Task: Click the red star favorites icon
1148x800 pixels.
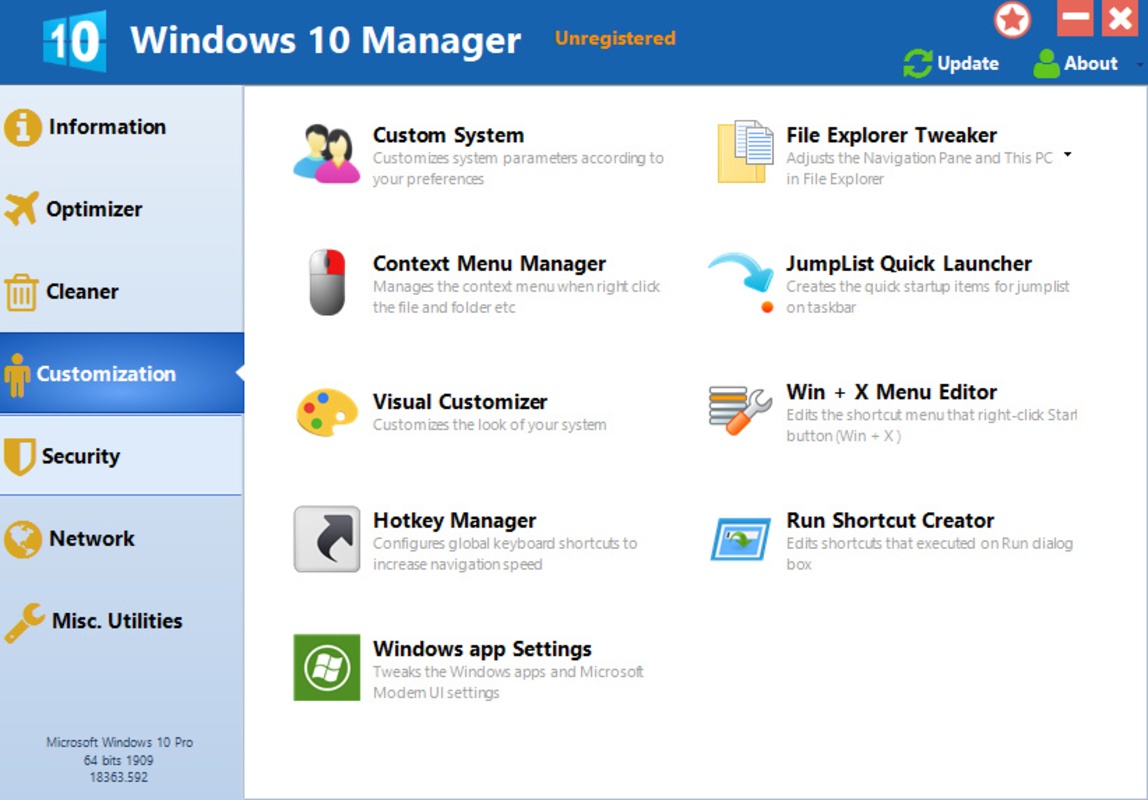Action: 1012,20
